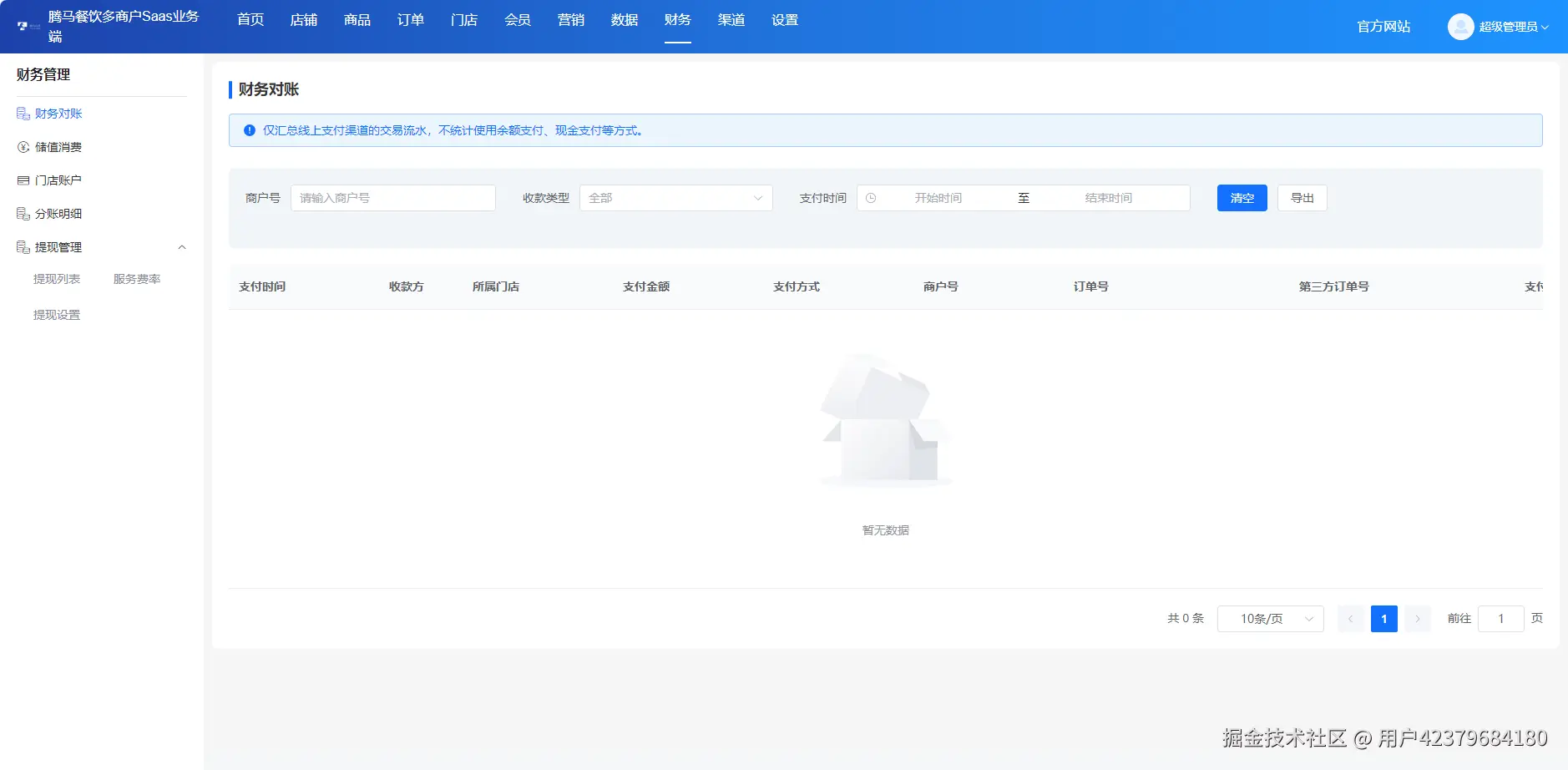Image resolution: width=1568 pixels, height=770 pixels.
Task: Collapse the 提现管理 submenu
Action: pos(182,247)
